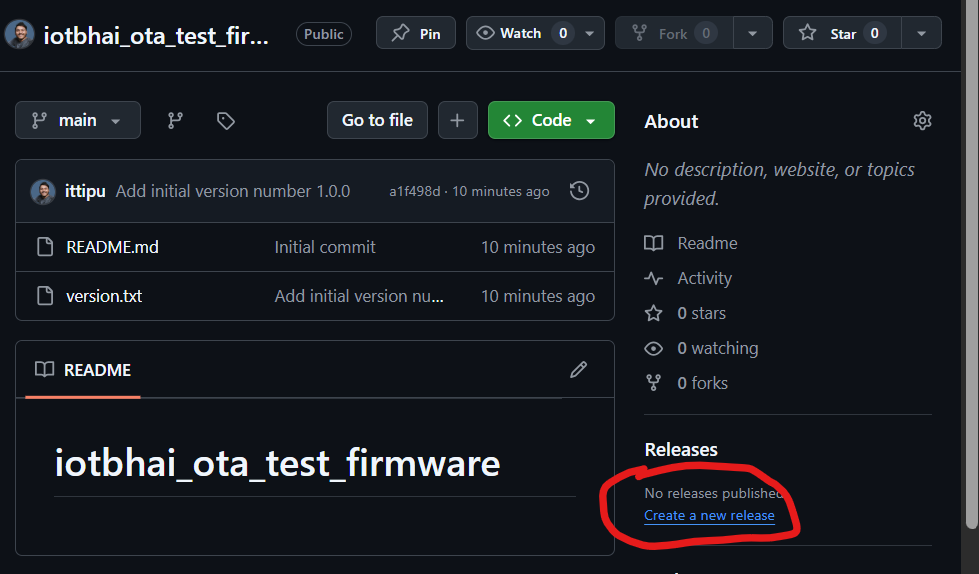
Task: Open the README.md file
Action: (x=112, y=247)
